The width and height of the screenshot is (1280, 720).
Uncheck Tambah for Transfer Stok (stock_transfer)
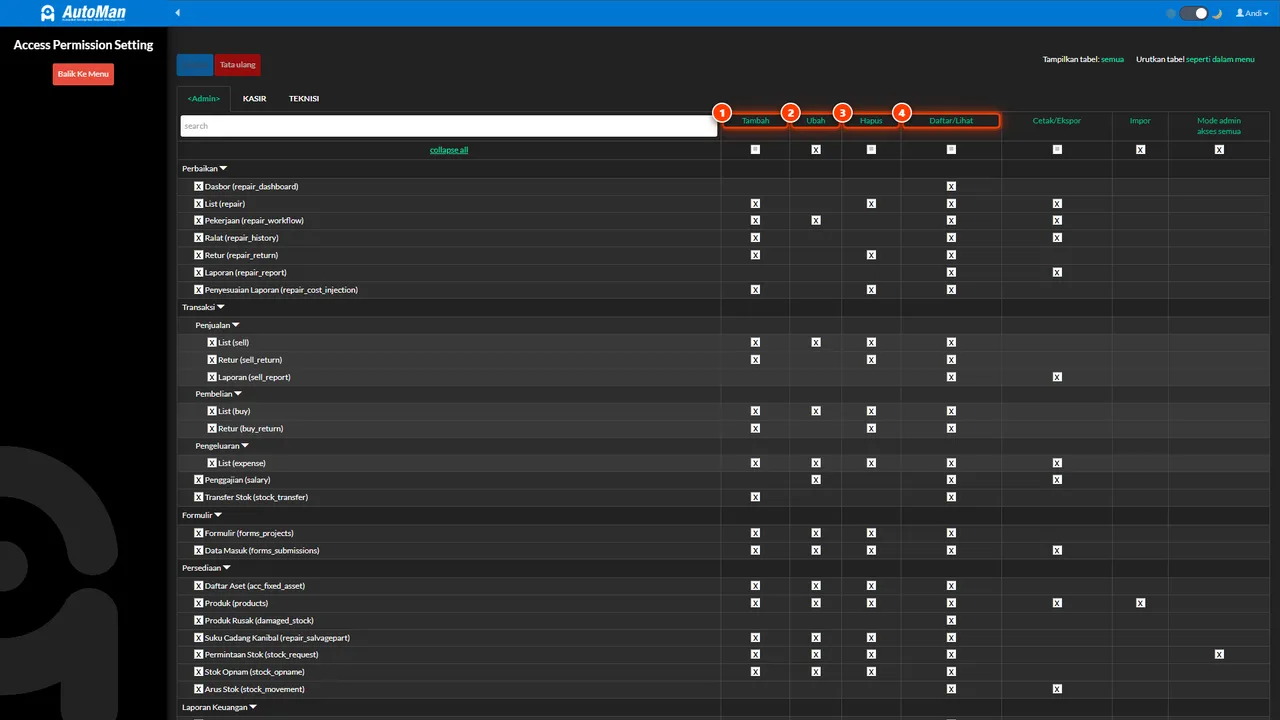pyautogui.click(x=755, y=497)
